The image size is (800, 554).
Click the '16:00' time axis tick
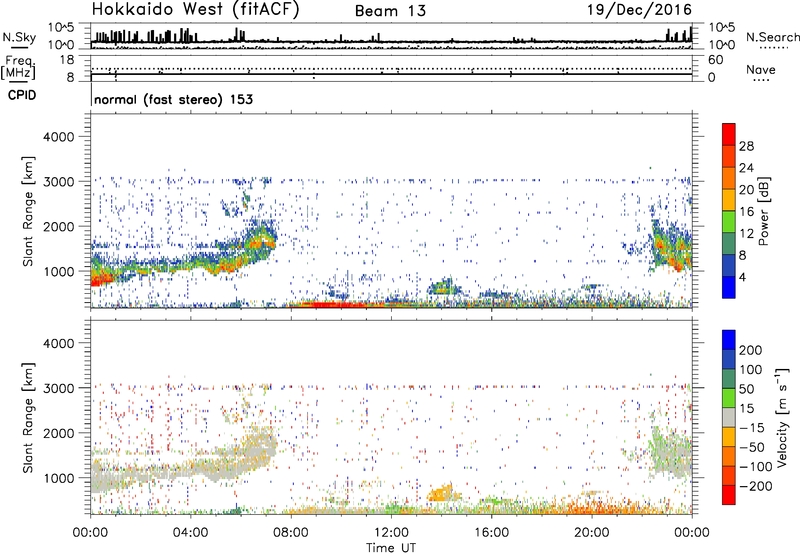point(491,533)
